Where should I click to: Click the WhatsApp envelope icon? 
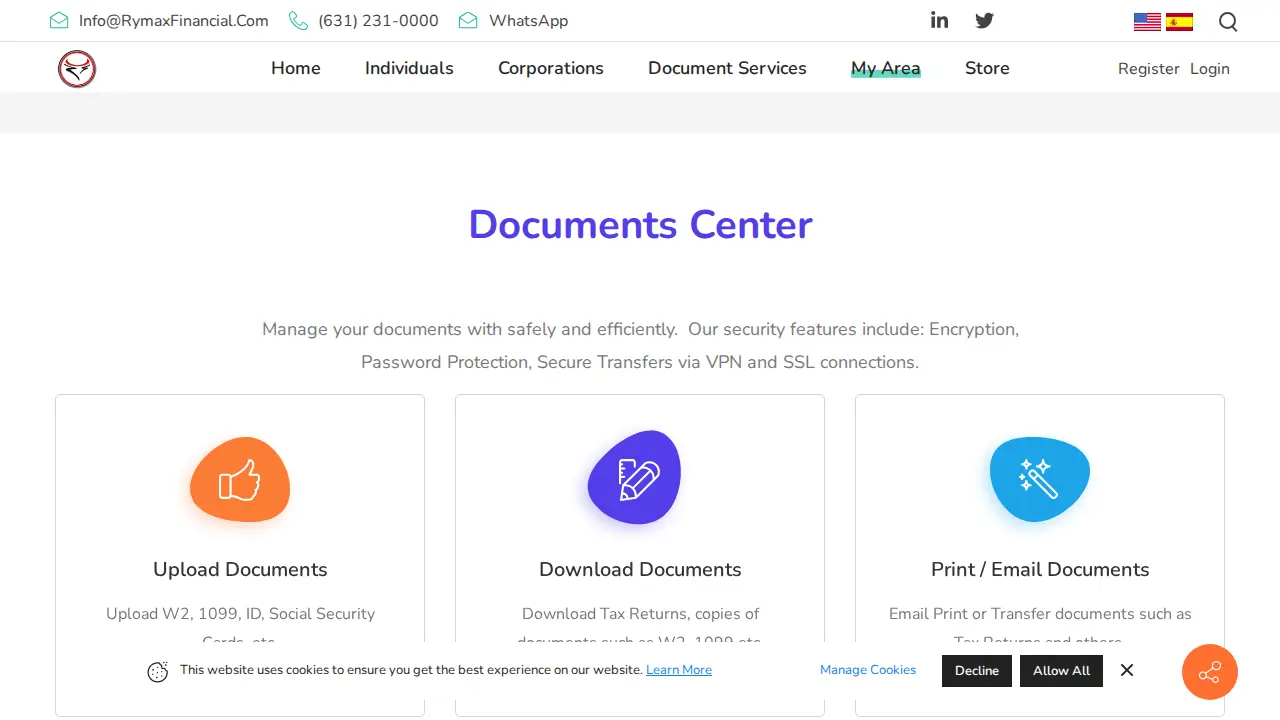[x=468, y=21]
